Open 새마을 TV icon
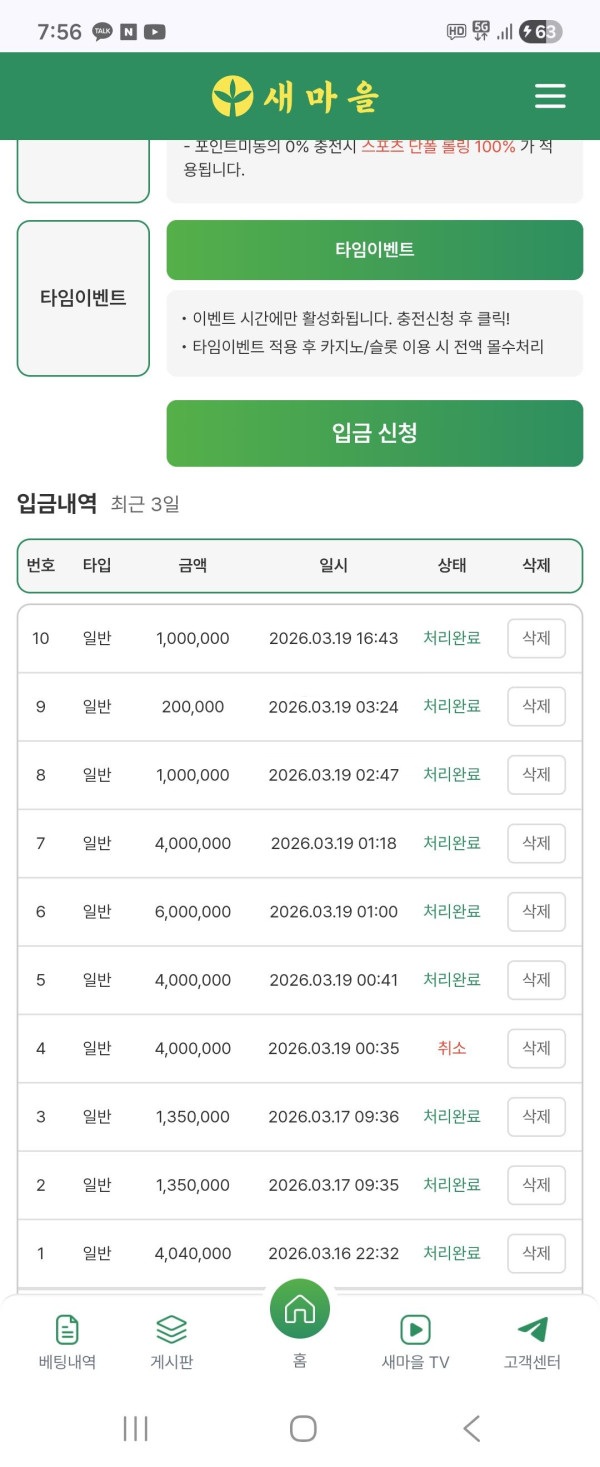This screenshot has width=600, height=1467. point(415,1329)
